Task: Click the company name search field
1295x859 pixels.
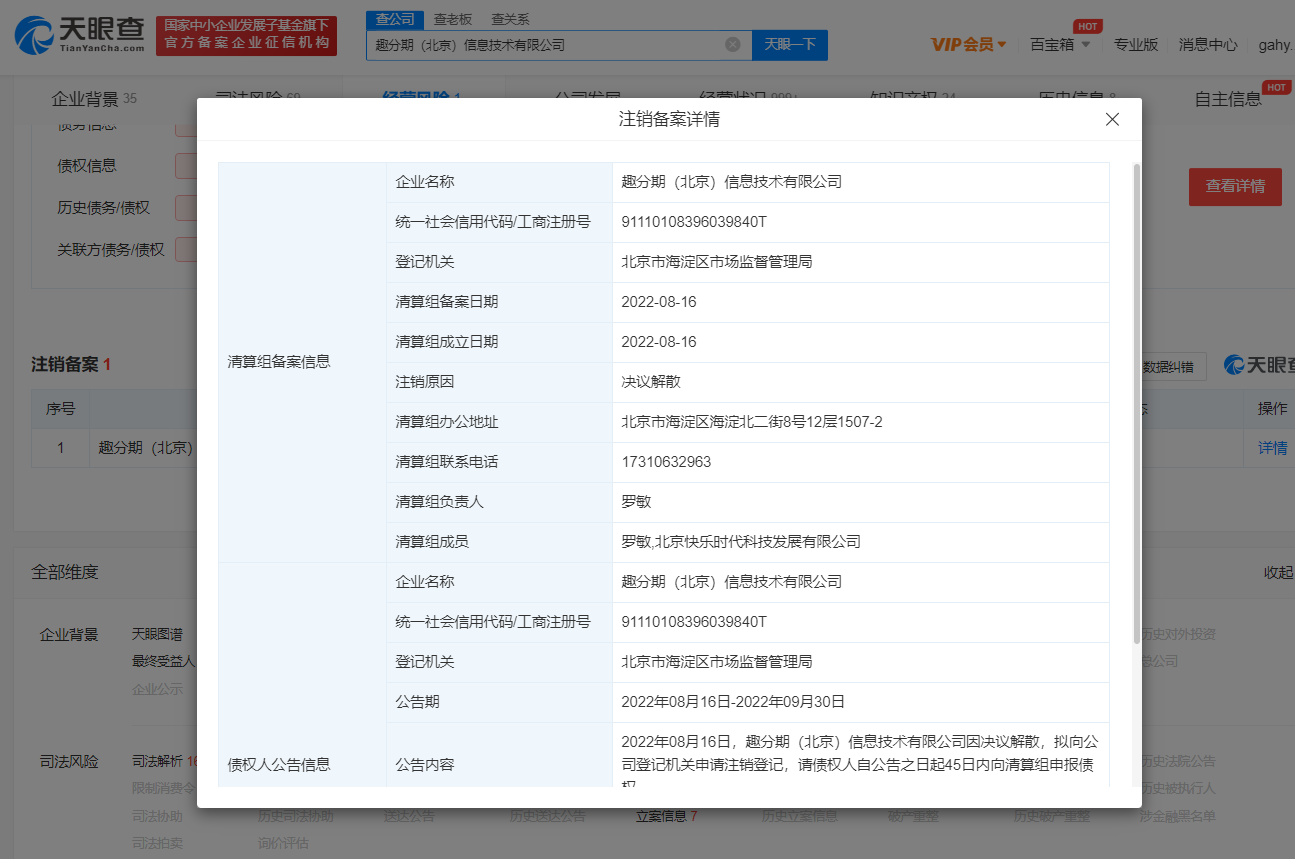Action: click(545, 44)
